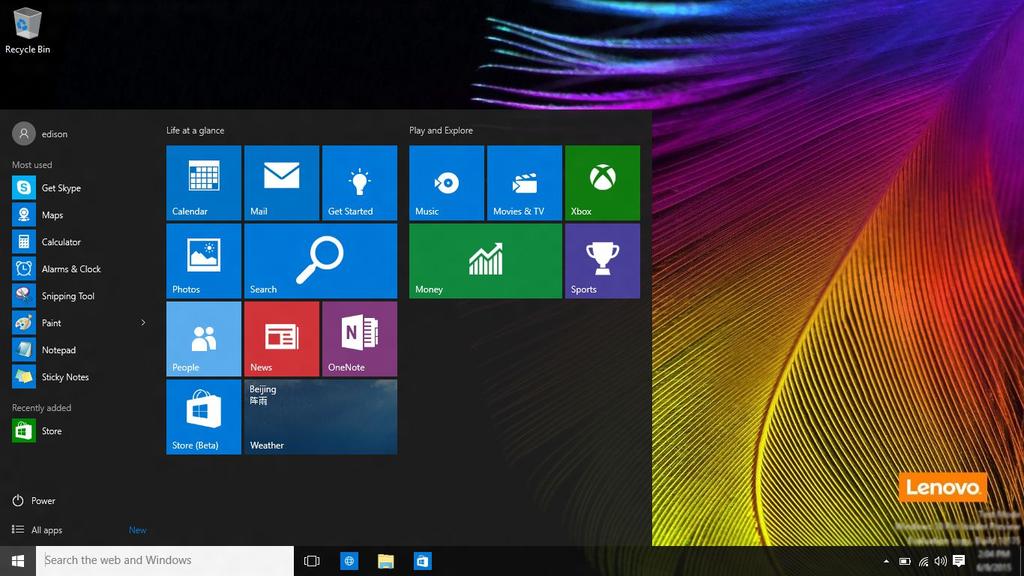Open the browser globe icon on taskbar
The image size is (1024, 576).
(349, 561)
